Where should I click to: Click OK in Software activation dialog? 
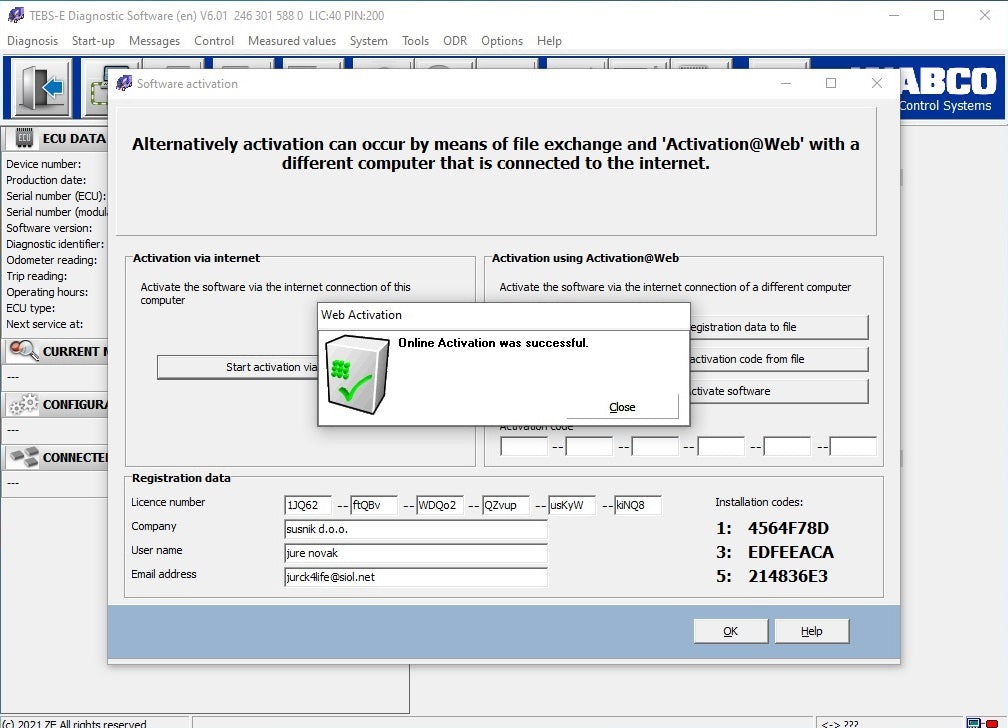click(730, 631)
